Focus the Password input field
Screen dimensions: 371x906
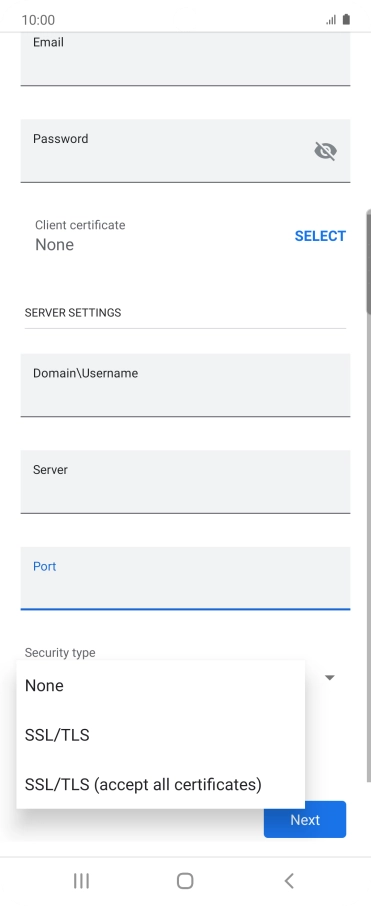click(186, 151)
